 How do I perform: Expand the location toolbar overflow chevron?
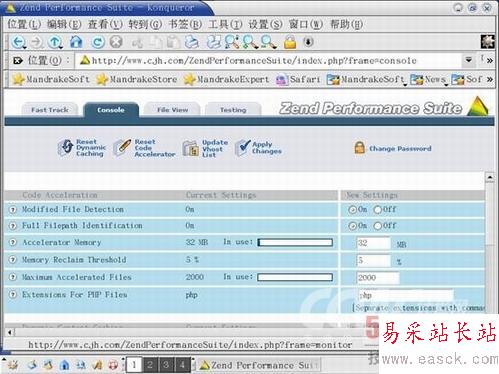(x=489, y=61)
